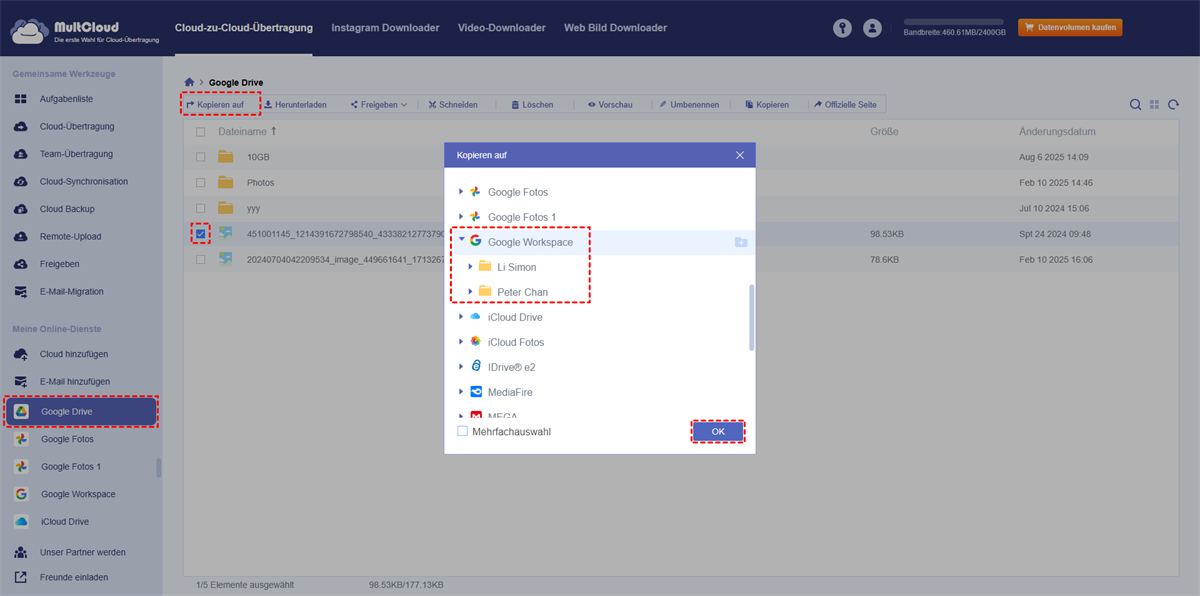Click Unser Partner werden in the sidebar
This screenshot has width=1200, height=596.
pos(81,552)
